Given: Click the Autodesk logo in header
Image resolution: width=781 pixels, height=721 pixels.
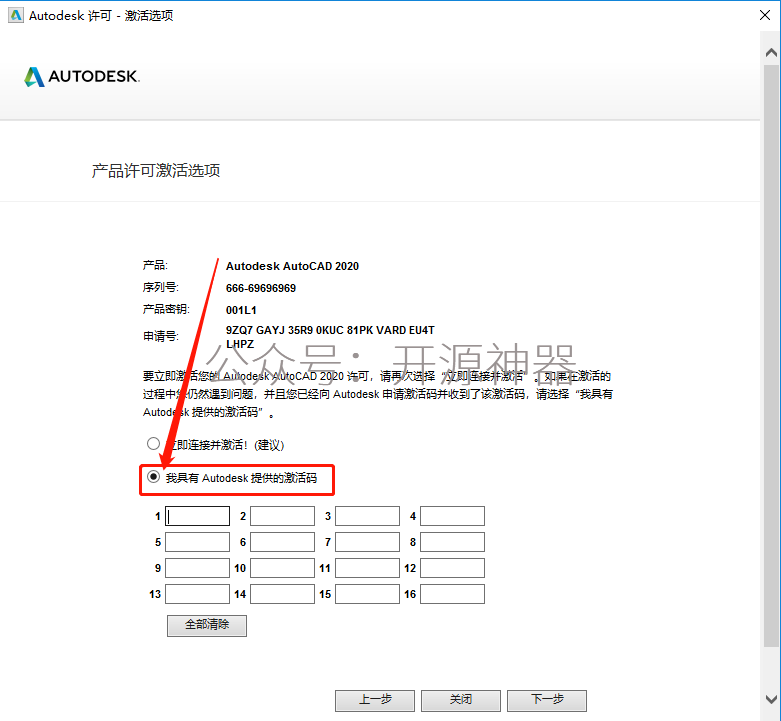Looking at the screenshot, I should click(82, 77).
